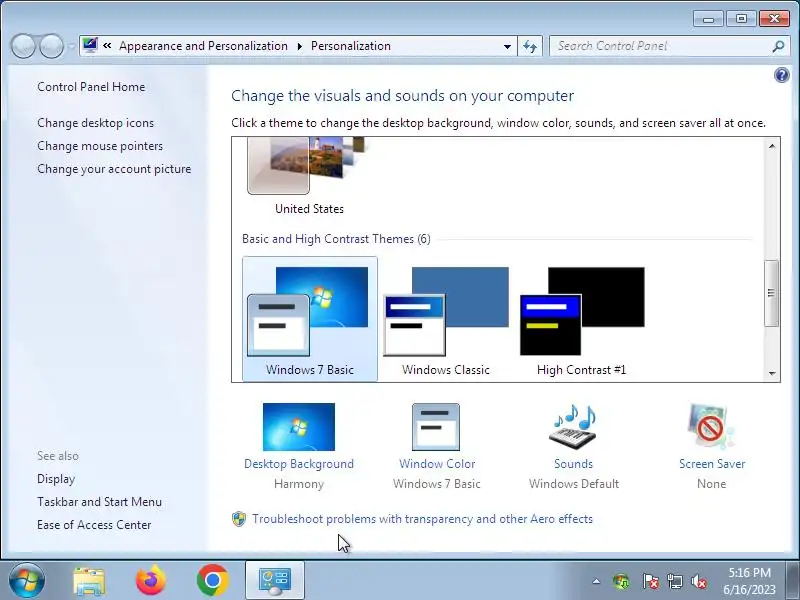Open Change desktop icons
Viewport: 800px width, 600px height.
95,123
